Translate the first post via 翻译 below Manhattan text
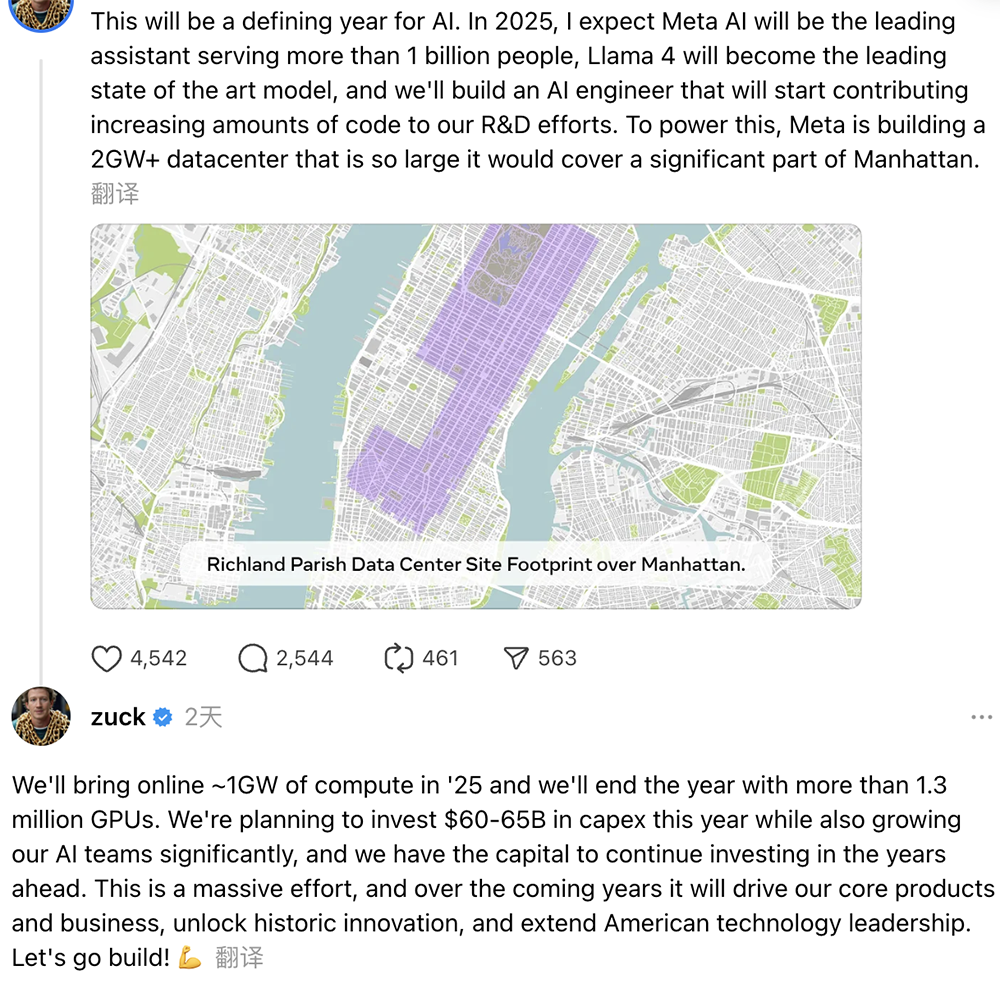The height and width of the screenshot is (984, 1000). point(115,193)
